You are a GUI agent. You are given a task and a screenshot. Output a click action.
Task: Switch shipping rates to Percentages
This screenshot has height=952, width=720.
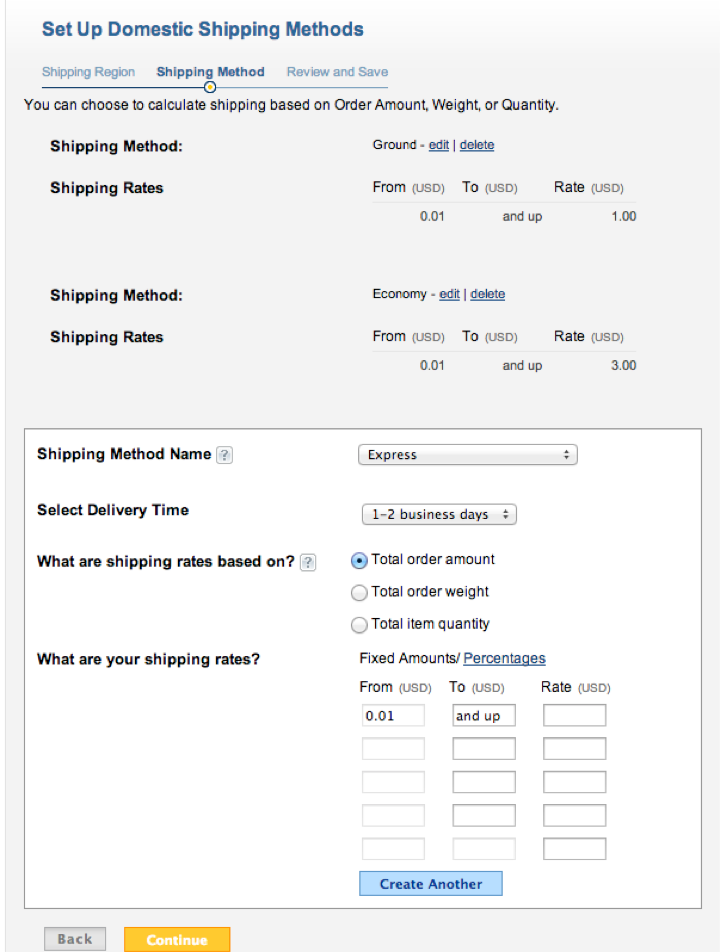coord(504,658)
